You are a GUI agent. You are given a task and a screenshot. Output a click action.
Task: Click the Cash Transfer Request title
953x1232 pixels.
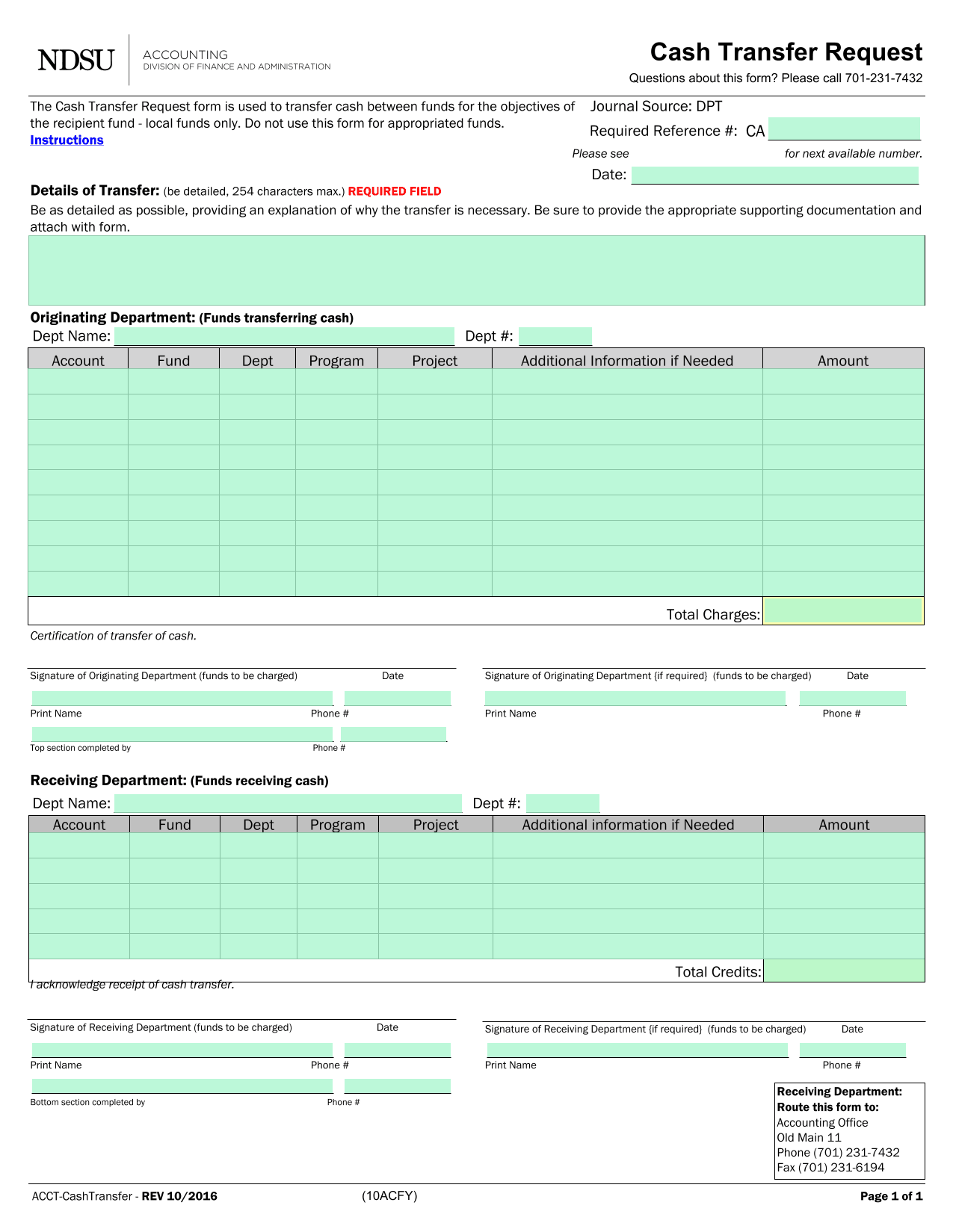(x=786, y=52)
